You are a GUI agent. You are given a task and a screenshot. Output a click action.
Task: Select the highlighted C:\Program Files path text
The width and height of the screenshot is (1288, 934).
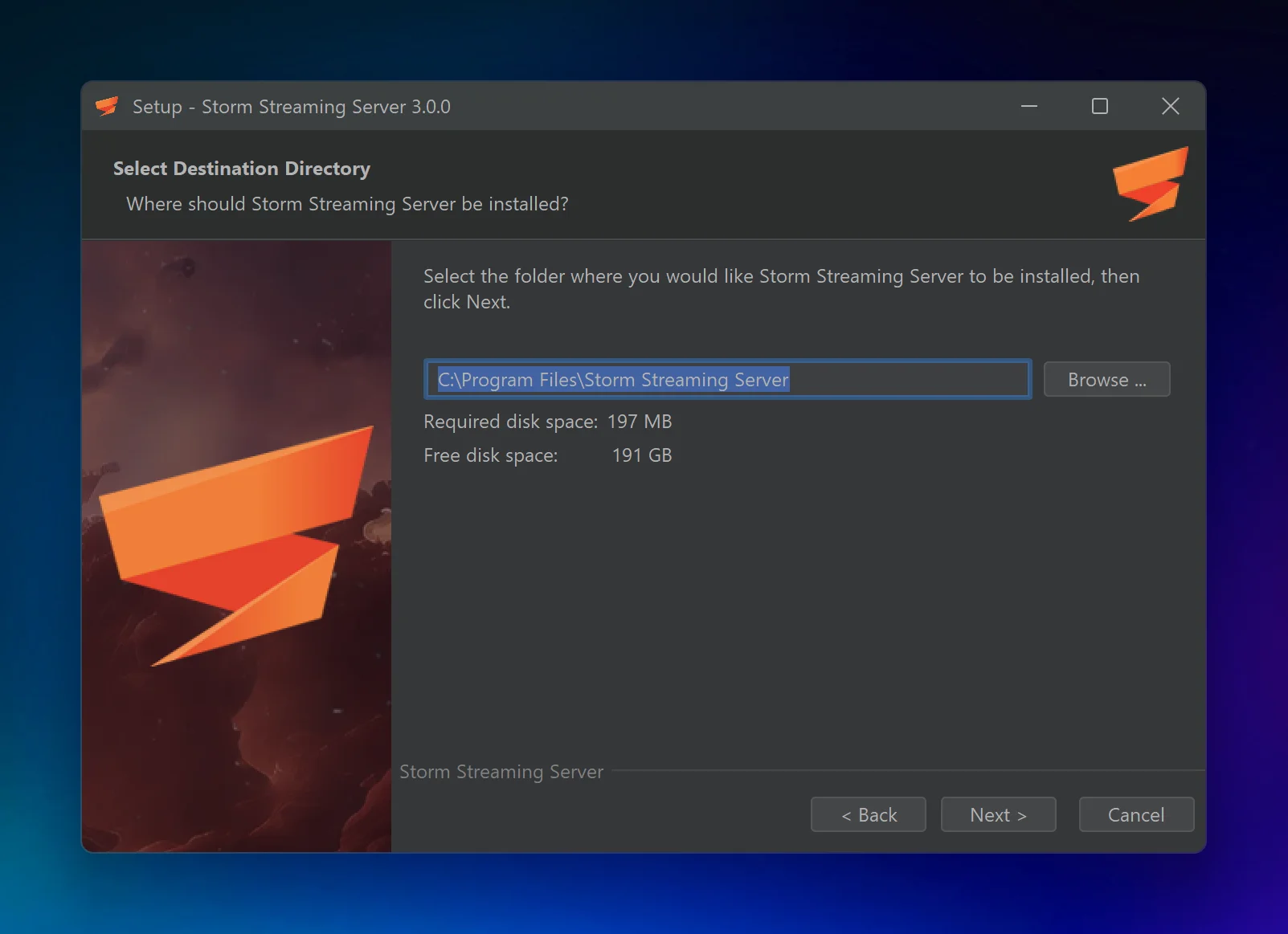[x=613, y=379]
